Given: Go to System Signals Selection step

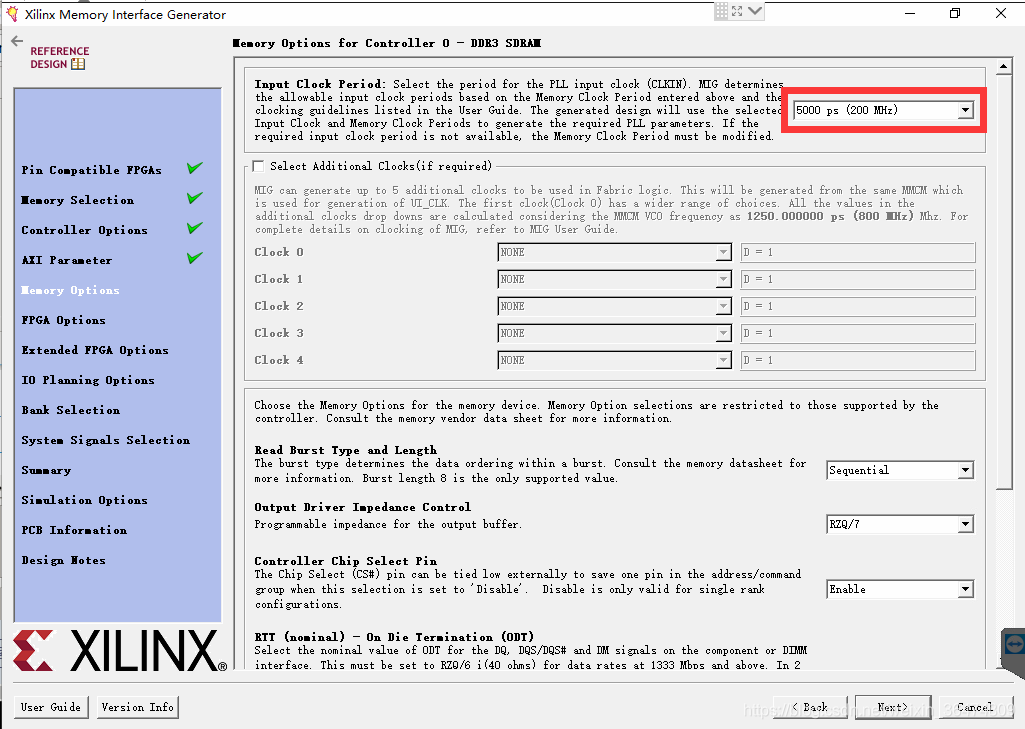Looking at the screenshot, I should pyautogui.click(x=106, y=440).
